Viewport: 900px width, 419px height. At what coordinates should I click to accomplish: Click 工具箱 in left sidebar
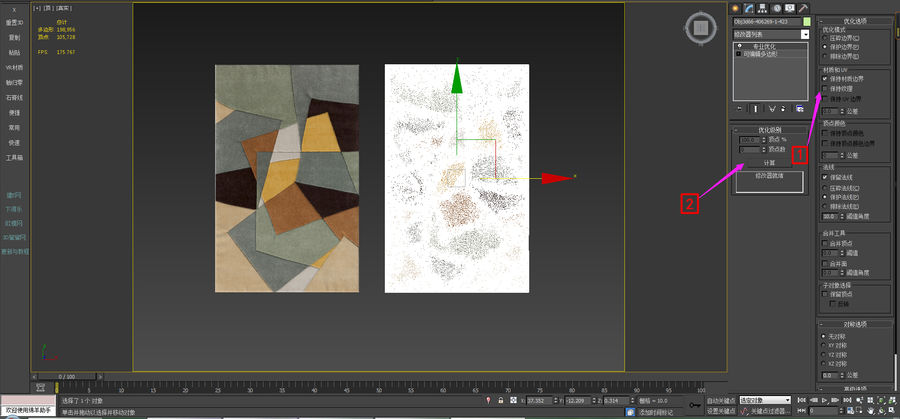click(14, 157)
